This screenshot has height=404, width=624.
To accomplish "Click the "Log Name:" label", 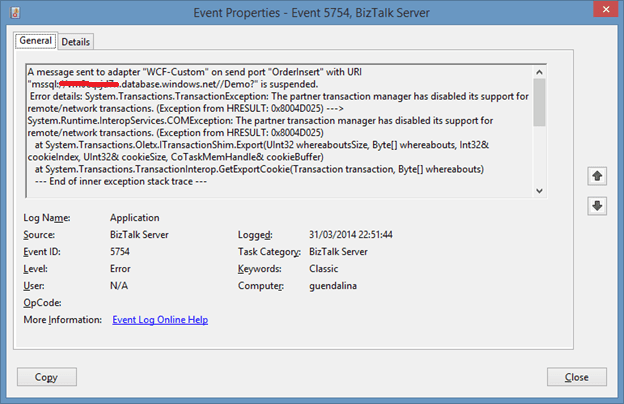I will [47, 218].
